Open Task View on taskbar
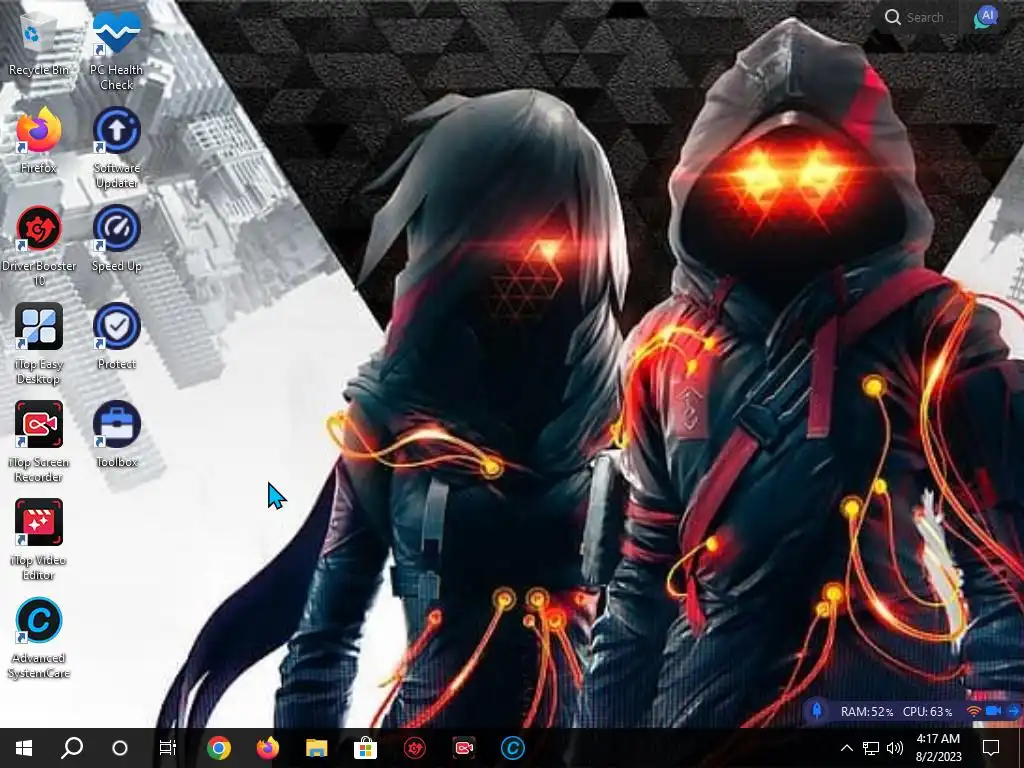Image resolution: width=1024 pixels, height=768 pixels. (168, 748)
